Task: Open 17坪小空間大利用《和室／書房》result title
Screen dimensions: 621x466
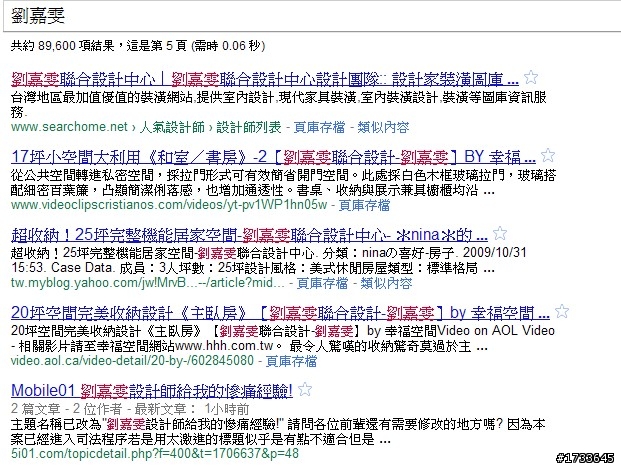Action: pyautogui.click(x=273, y=158)
